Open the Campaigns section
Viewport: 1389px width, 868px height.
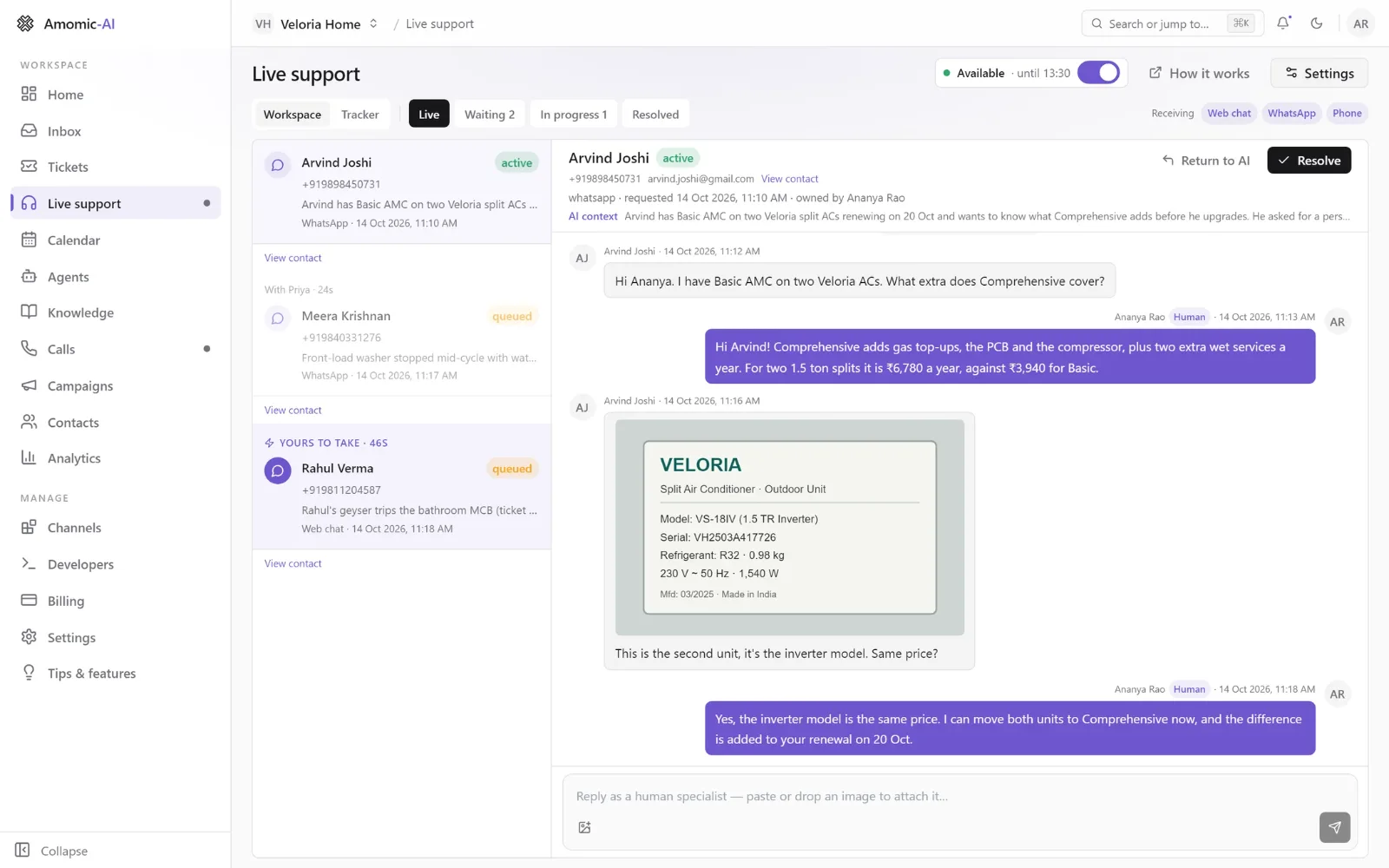point(115,386)
